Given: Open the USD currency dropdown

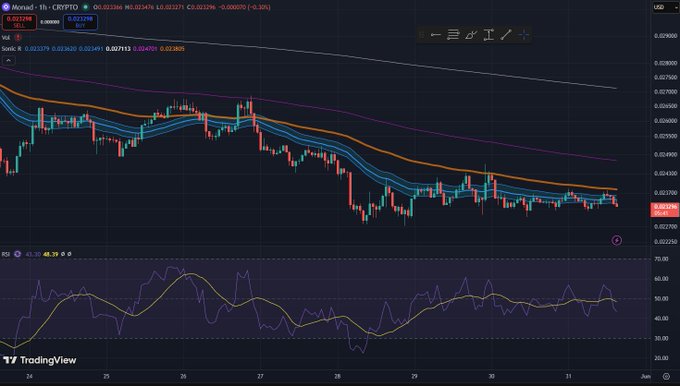Looking at the screenshot, I should point(665,7).
